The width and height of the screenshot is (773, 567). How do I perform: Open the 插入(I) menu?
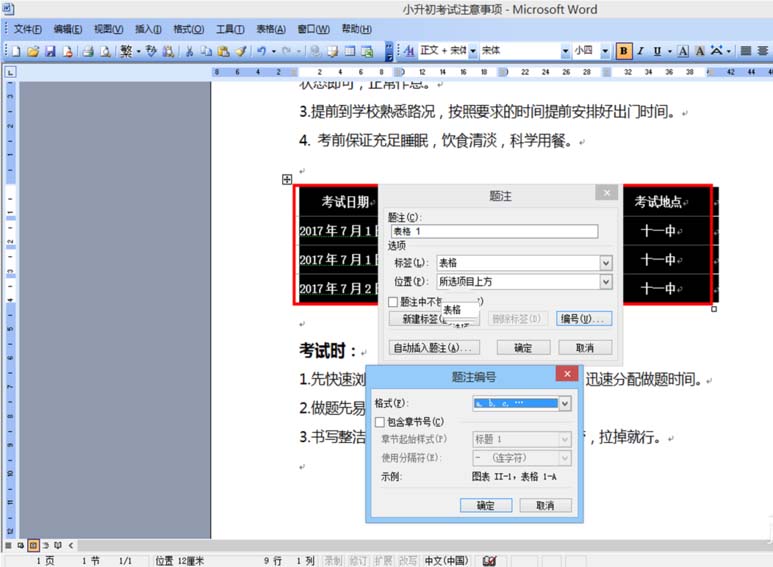click(148, 29)
